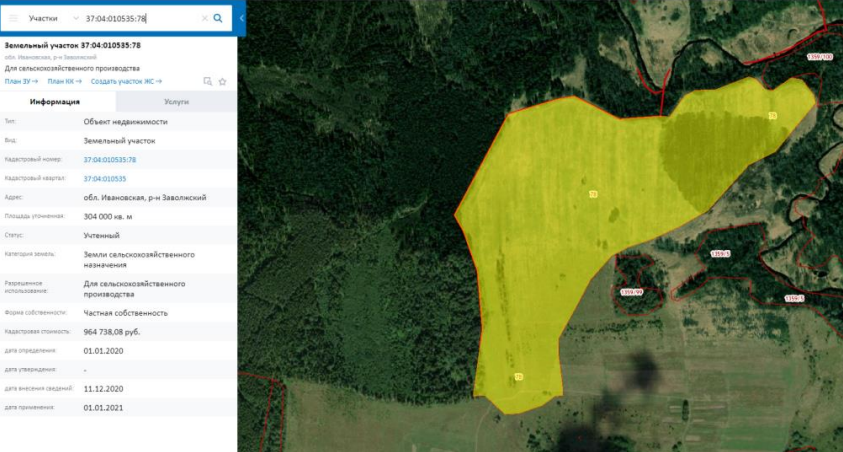The image size is (843, 452).
Task: Click the blue magnifier search icon
Action: pos(218,18)
